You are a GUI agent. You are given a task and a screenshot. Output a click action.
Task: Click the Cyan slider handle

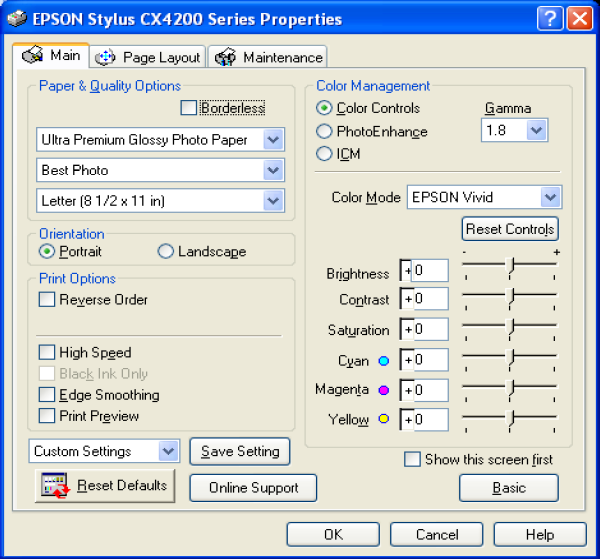[x=510, y=357]
